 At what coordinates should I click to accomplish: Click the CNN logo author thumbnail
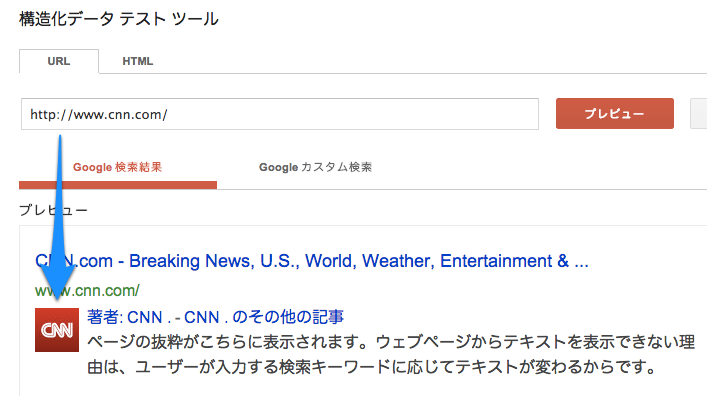(x=57, y=330)
